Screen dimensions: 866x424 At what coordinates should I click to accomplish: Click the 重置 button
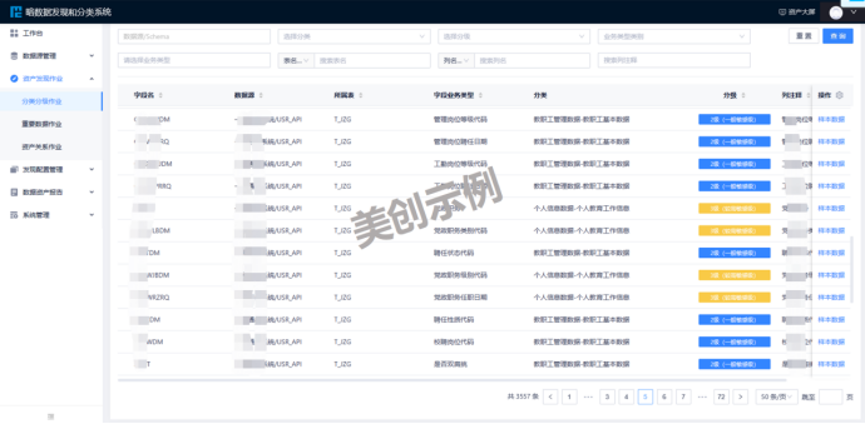point(804,36)
